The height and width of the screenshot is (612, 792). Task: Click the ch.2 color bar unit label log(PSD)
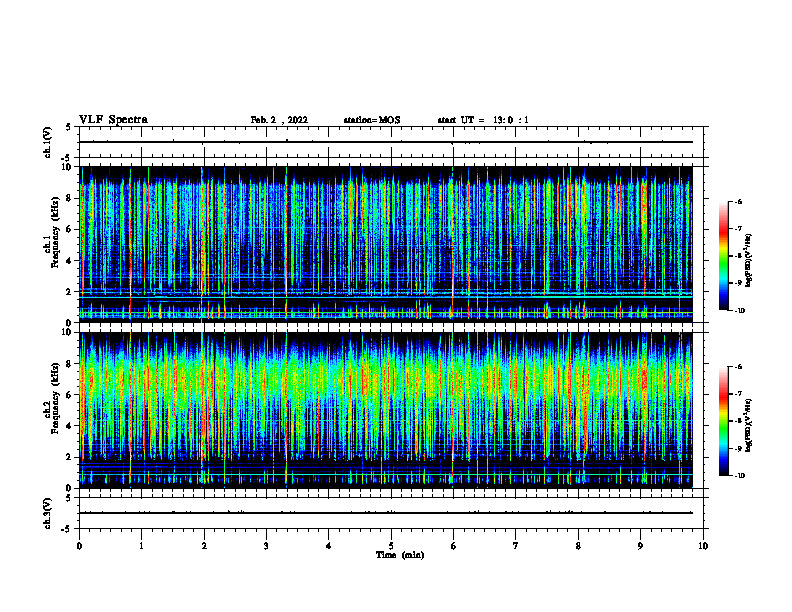749,426
